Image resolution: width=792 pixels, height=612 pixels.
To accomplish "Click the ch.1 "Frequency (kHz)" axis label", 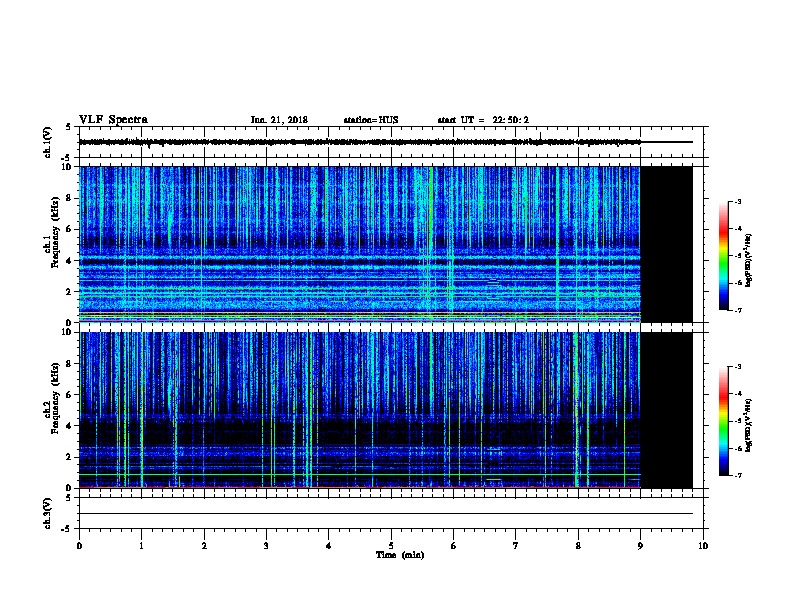I will pyautogui.click(x=55, y=232).
